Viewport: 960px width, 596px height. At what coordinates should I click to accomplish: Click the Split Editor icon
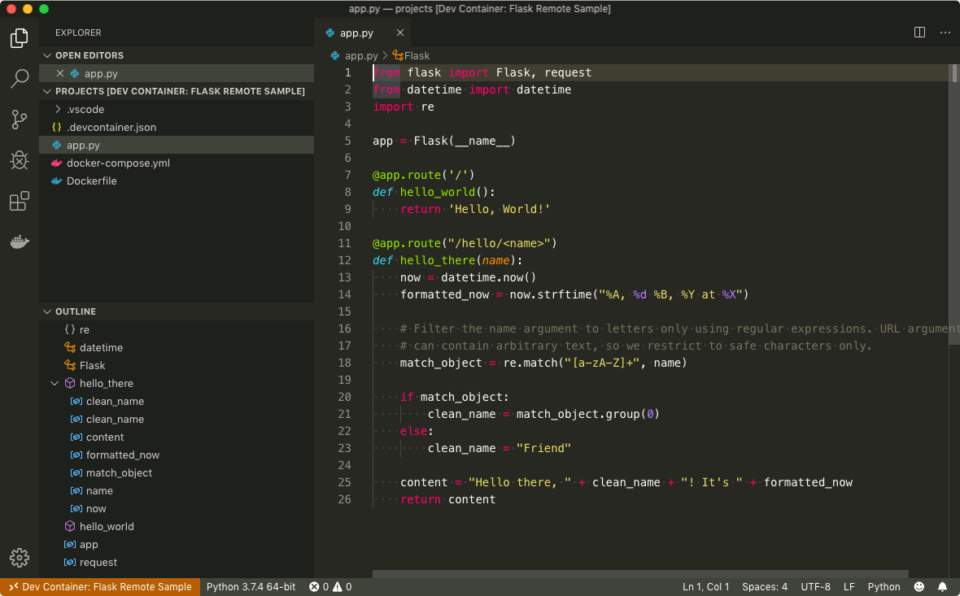tap(919, 32)
